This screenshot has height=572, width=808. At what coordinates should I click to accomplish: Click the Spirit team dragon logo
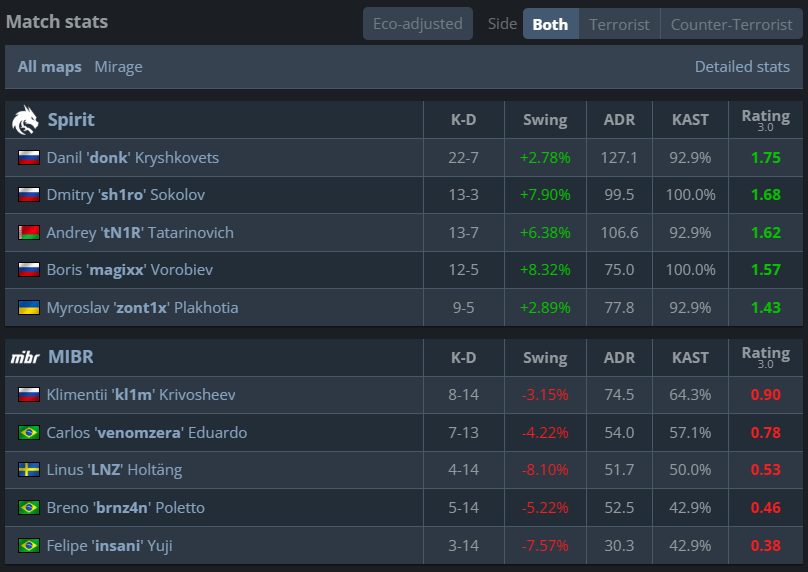(25, 120)
